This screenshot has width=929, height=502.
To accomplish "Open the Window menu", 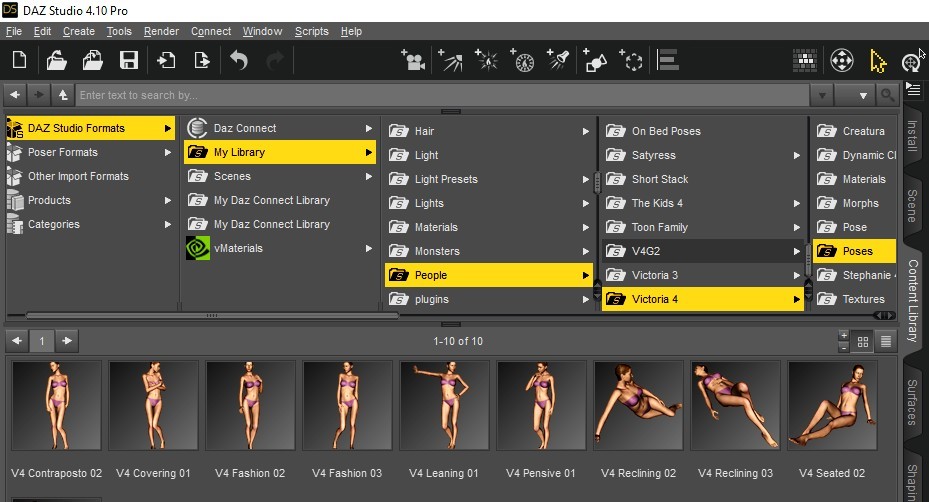I will coord(262,31).
